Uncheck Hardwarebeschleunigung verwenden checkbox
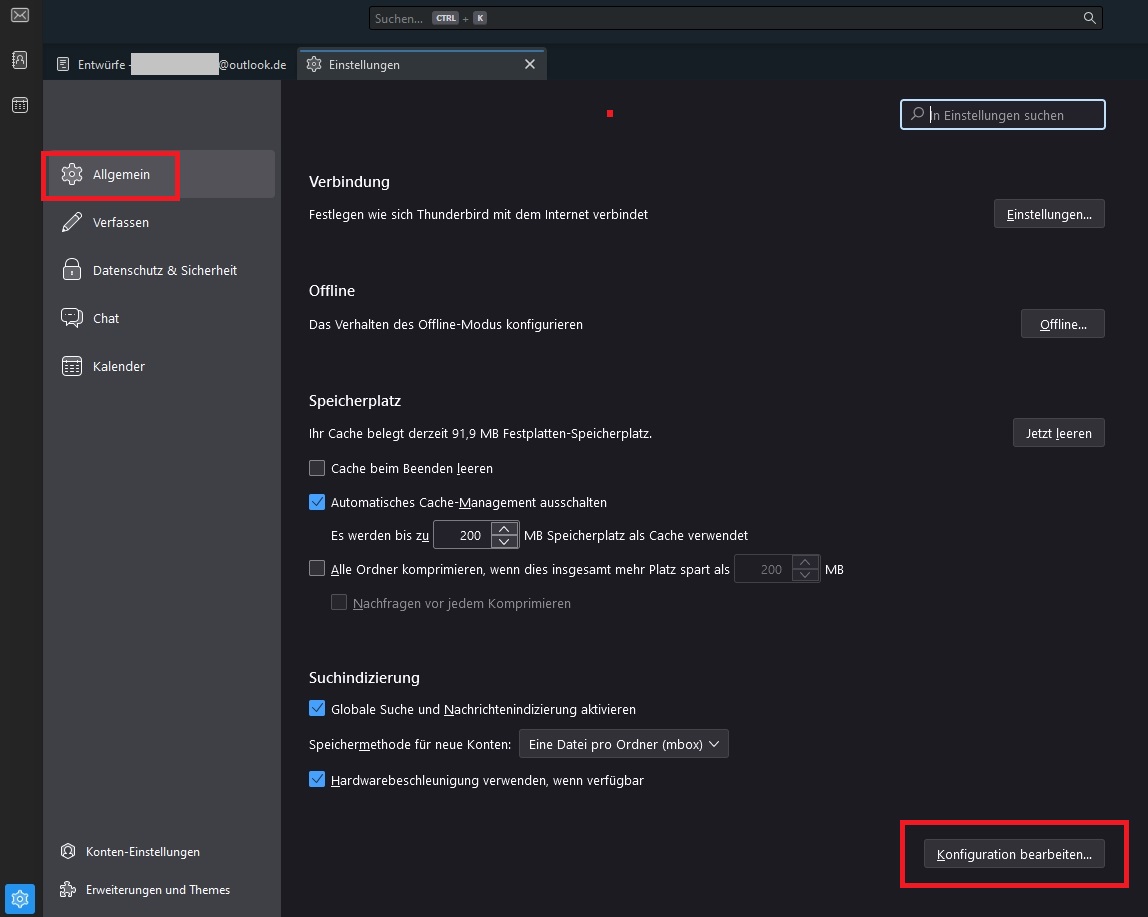Screen dimensions: 1148x917 317,779
